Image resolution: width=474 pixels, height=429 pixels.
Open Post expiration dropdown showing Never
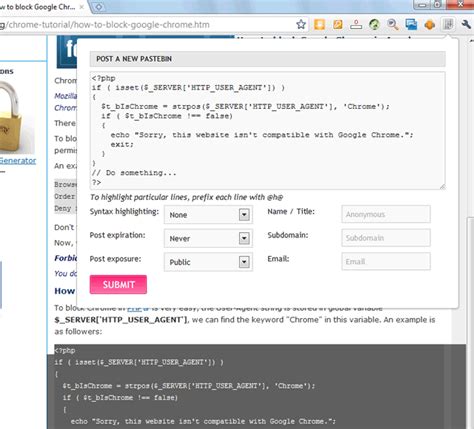(x=208, y=238)
